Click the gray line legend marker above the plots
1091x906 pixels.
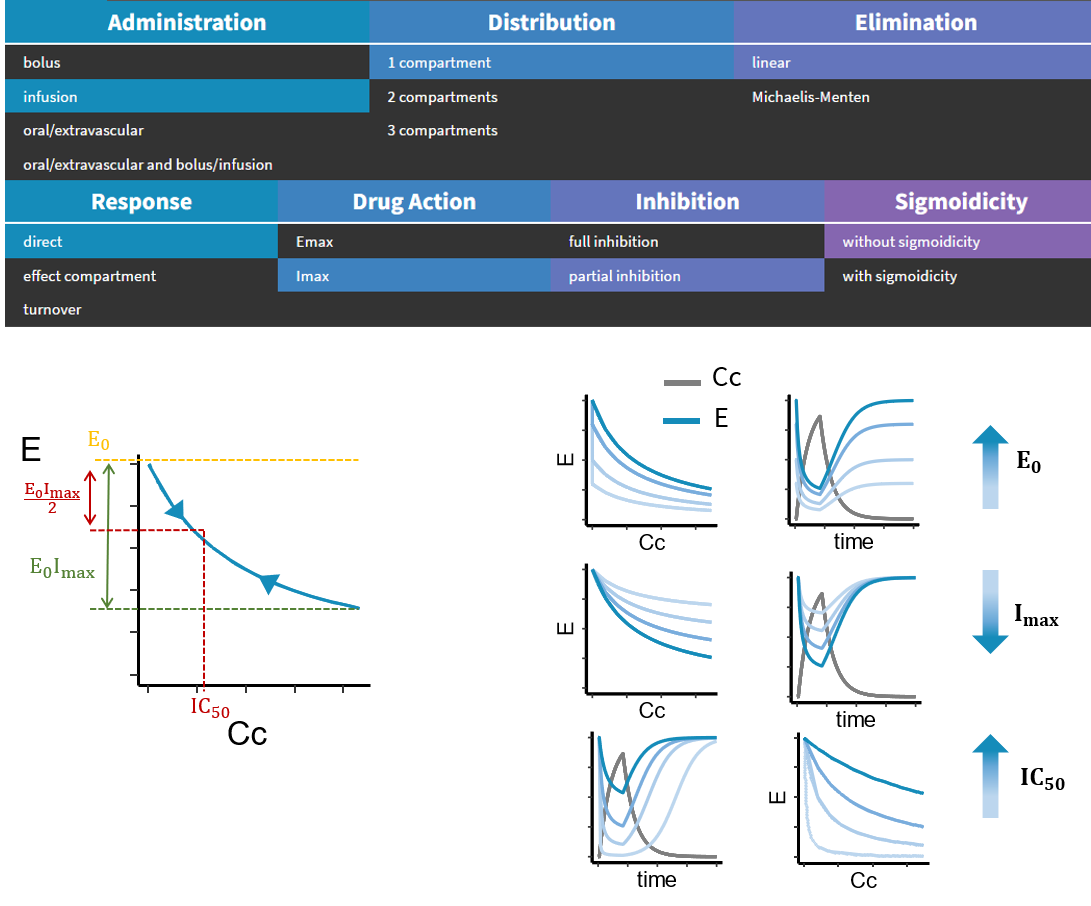pyautogui.click(x=682, y=382)
